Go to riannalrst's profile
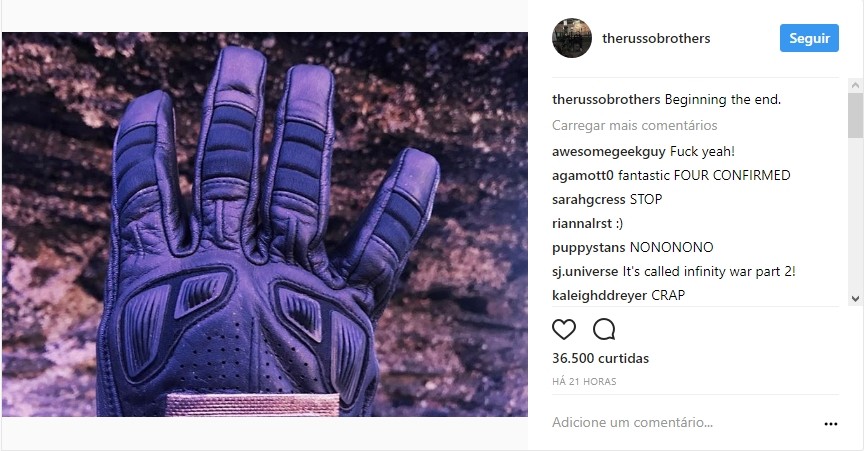Image resolution: width=864 pixels, height=451 pixels. pyautogui.click(x=582, y=223)
